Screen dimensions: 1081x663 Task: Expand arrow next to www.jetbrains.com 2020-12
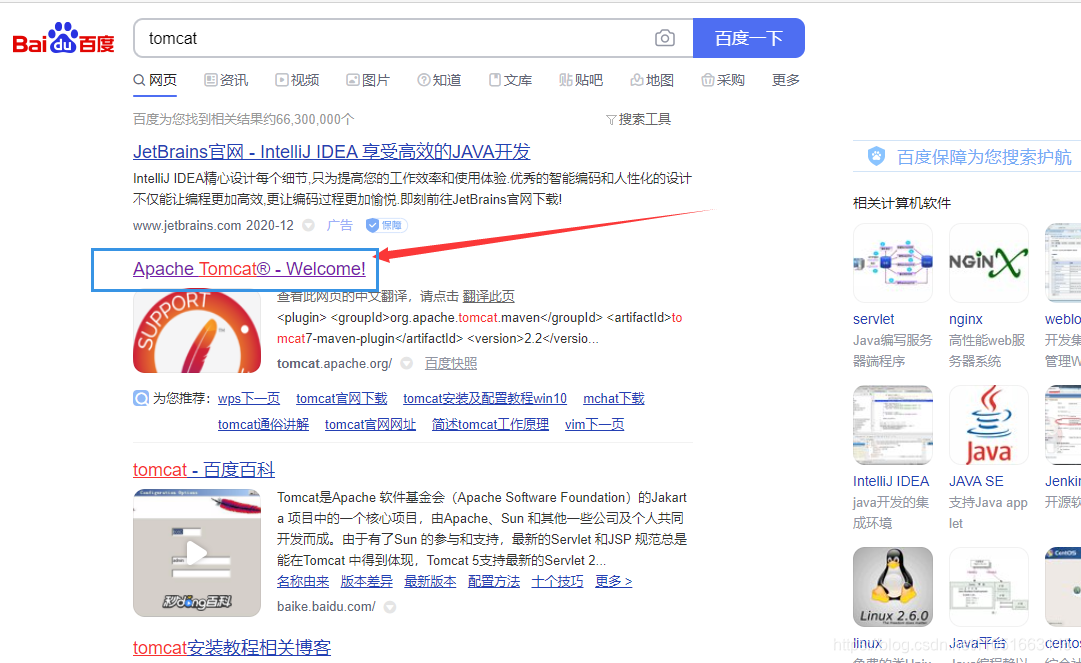point(309,225)
